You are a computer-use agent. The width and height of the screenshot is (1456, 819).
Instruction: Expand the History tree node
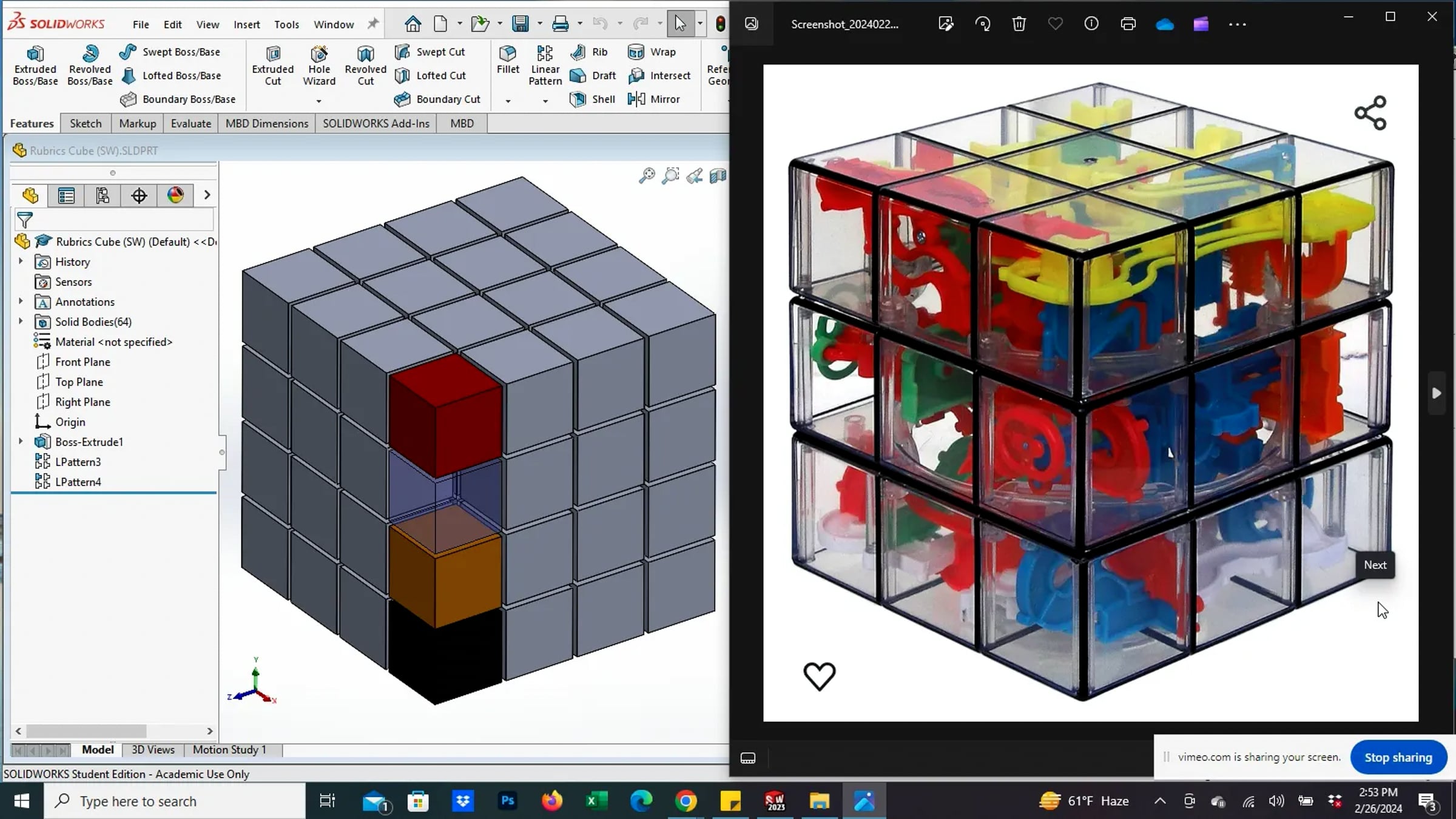21,261
